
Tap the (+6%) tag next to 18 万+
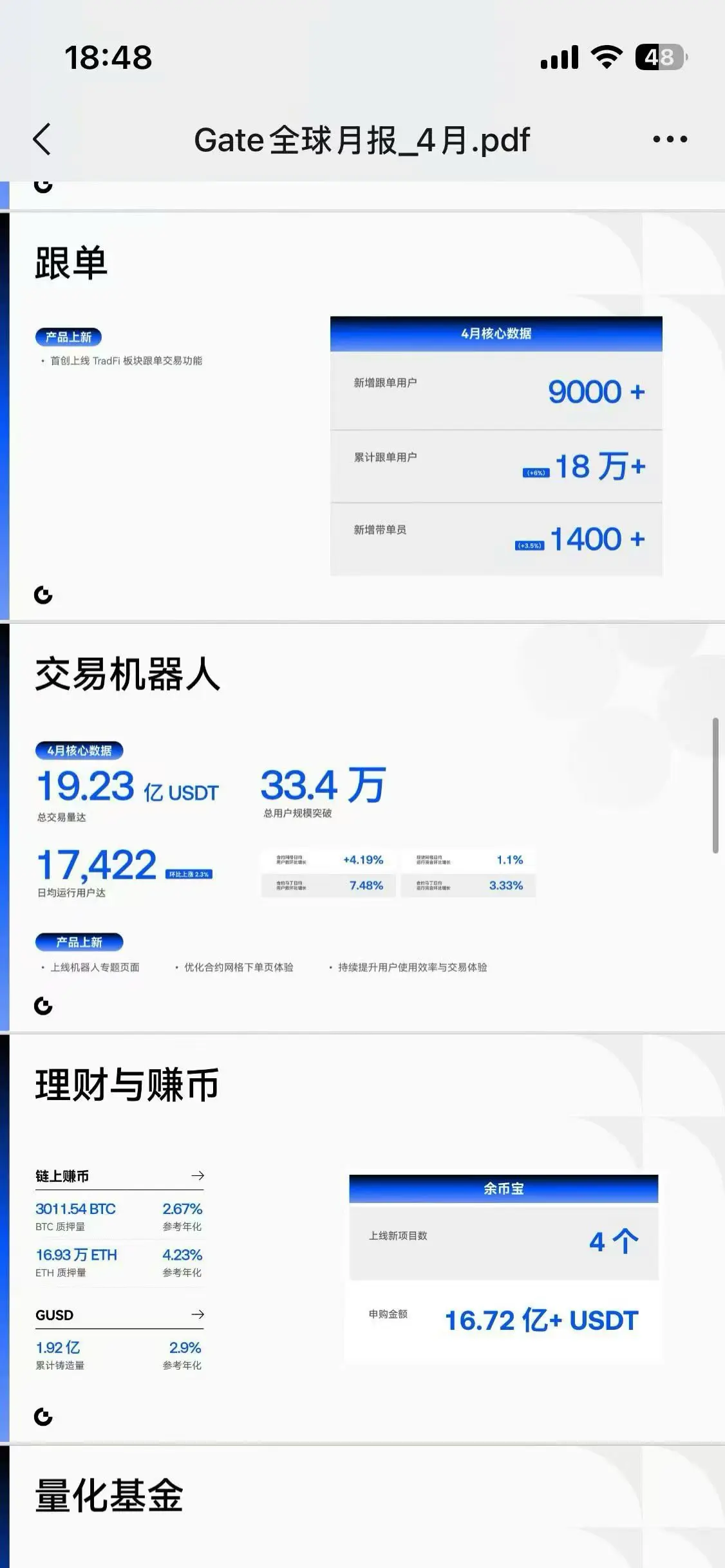coord(536,472)
